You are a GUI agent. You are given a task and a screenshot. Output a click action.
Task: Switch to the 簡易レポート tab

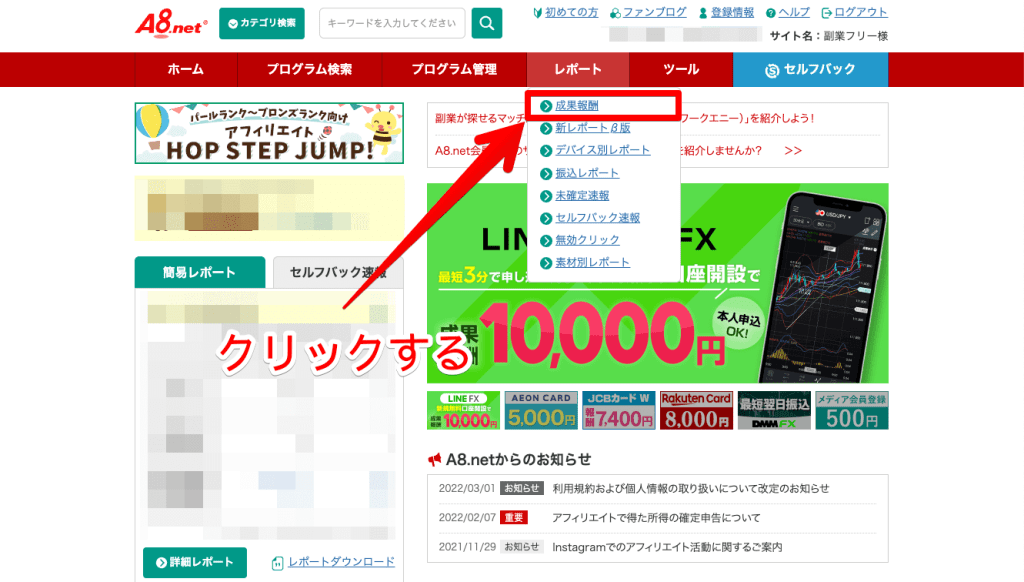pos(200,272)
